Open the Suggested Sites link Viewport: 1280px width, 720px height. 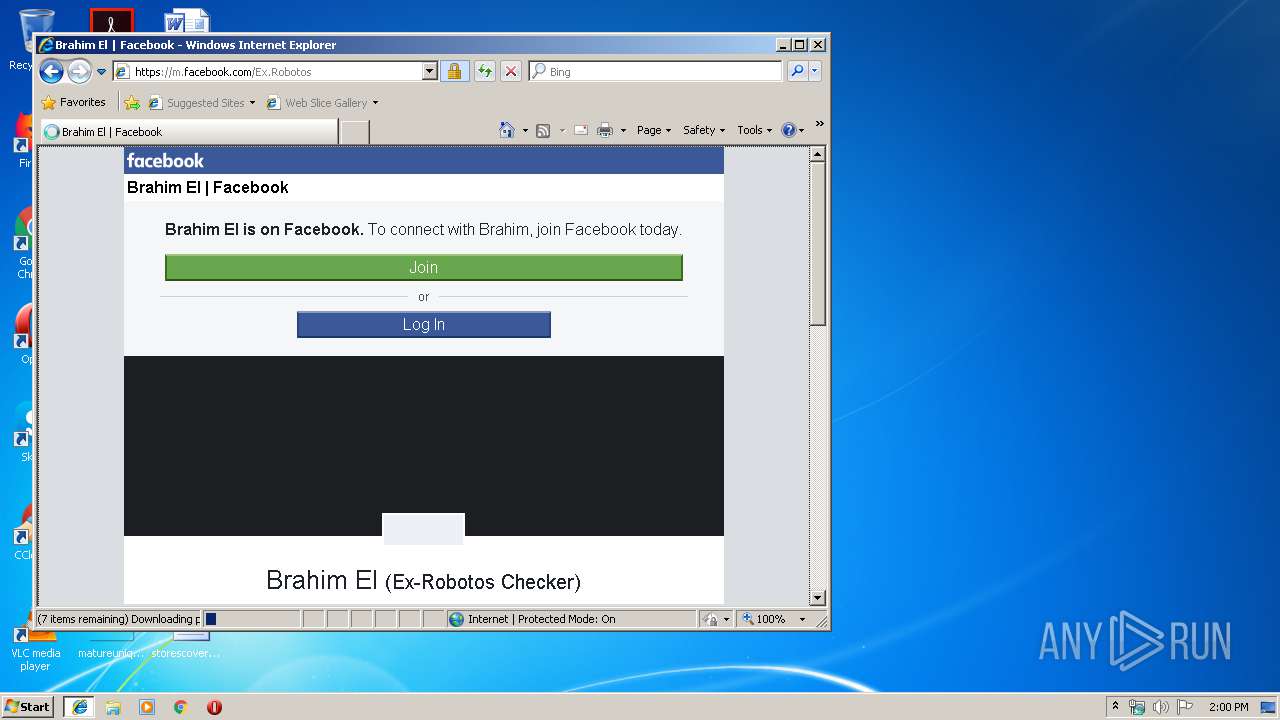[201, 102]
